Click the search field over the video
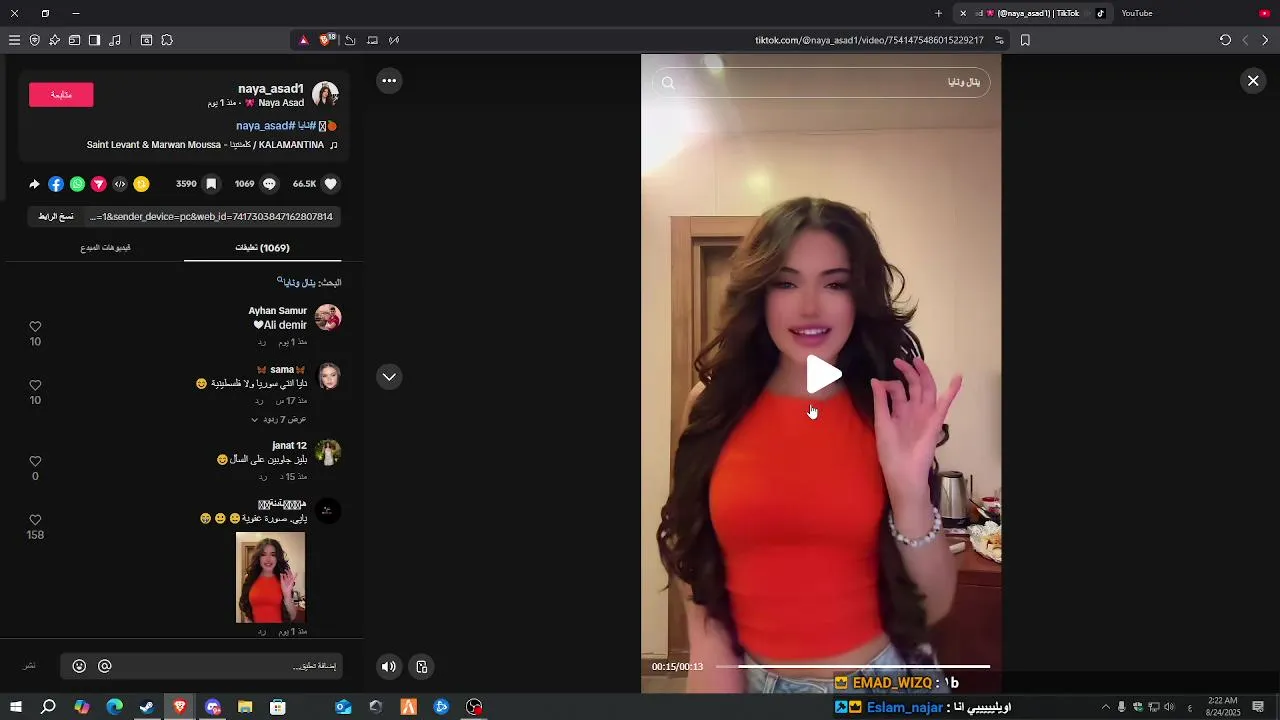This screenshot has width=1280, height=720. pyautogui.click(x=821, y=82)
